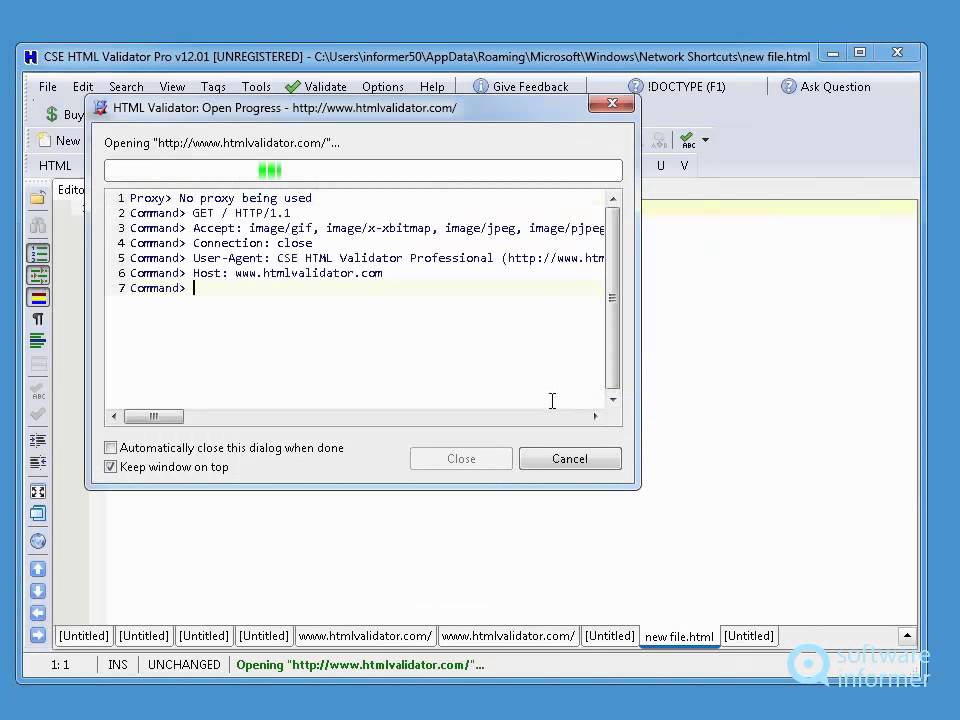Click log line 'GET / HTTP/1.1'
960x720 pixels.
241,213
